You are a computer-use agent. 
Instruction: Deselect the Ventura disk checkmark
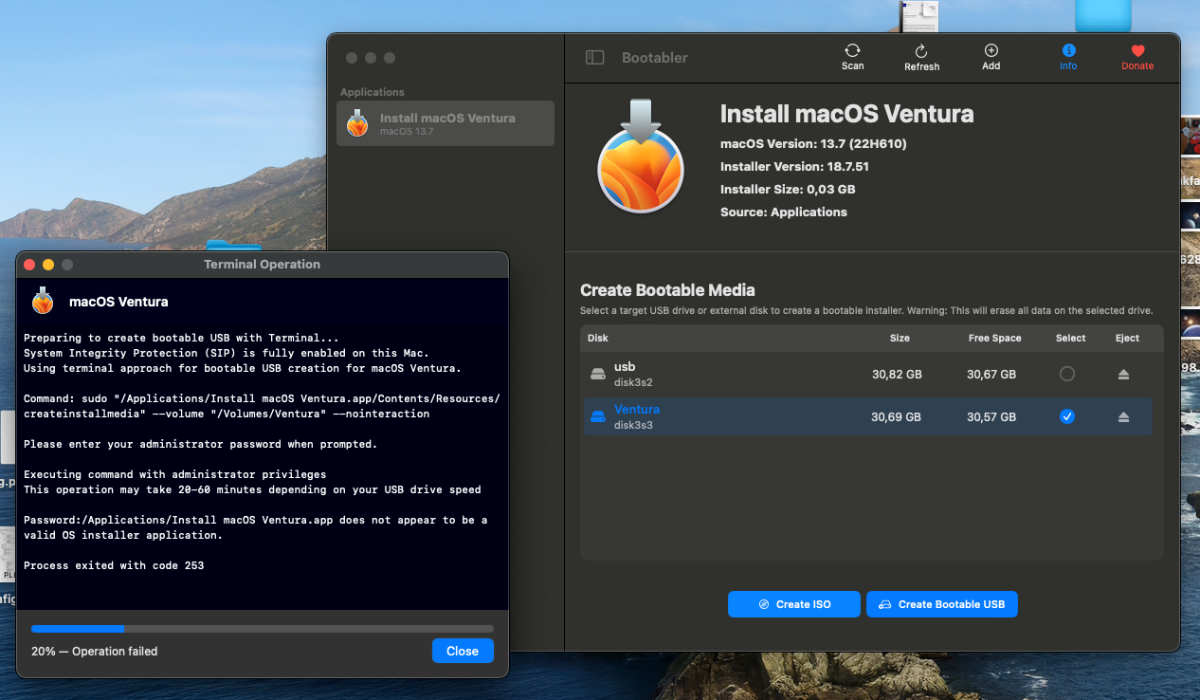click(x=1067, y=417)
